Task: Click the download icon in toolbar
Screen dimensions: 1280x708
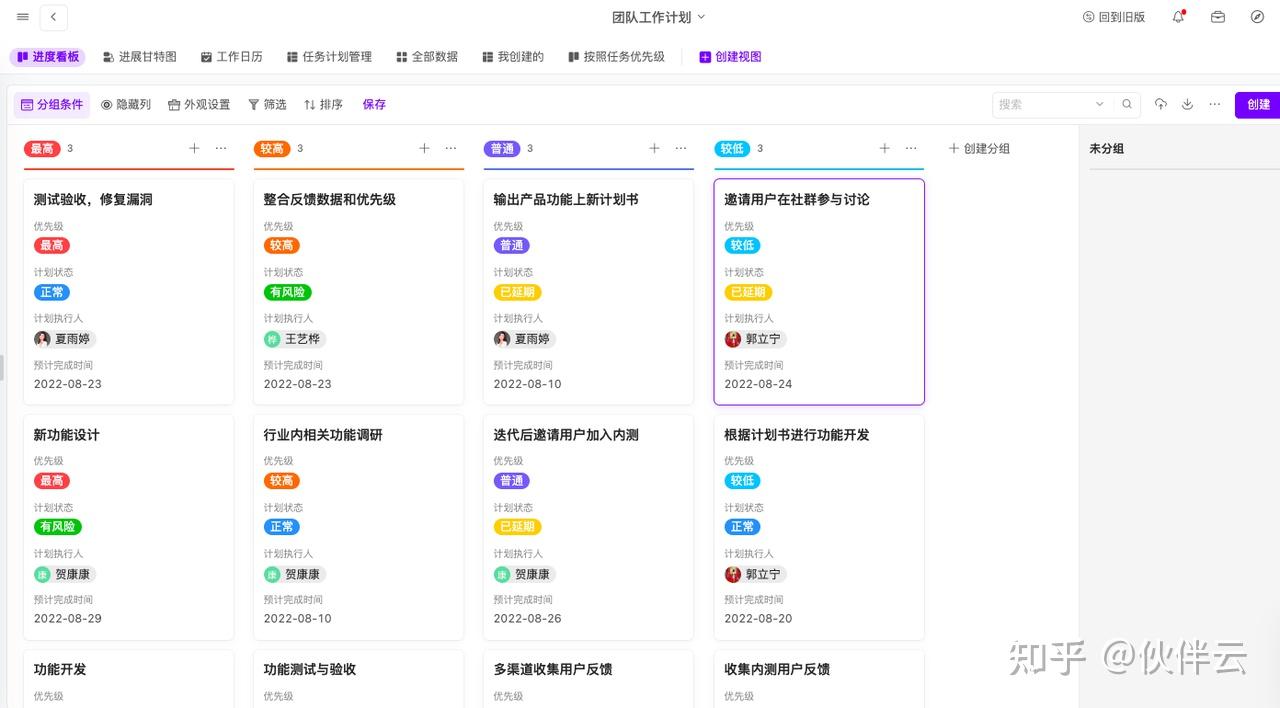Action: click(x=1188, y=104)
